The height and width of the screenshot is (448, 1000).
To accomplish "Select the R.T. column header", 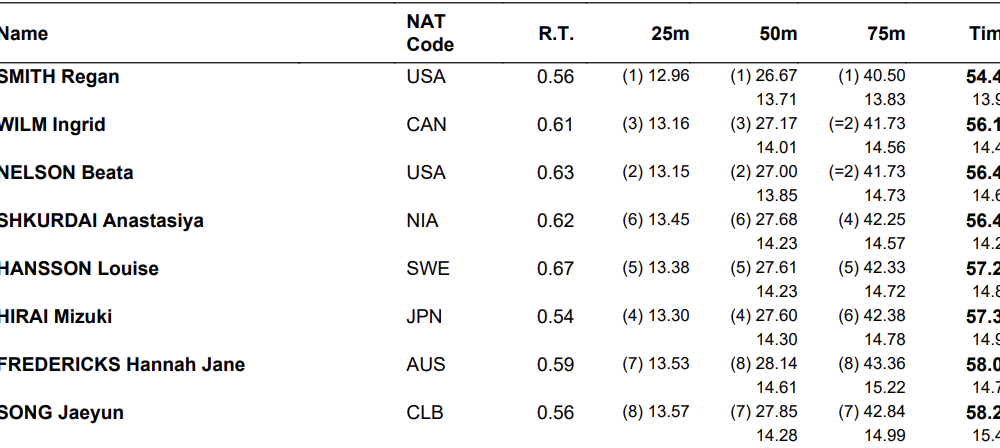I will click(556, 34).
